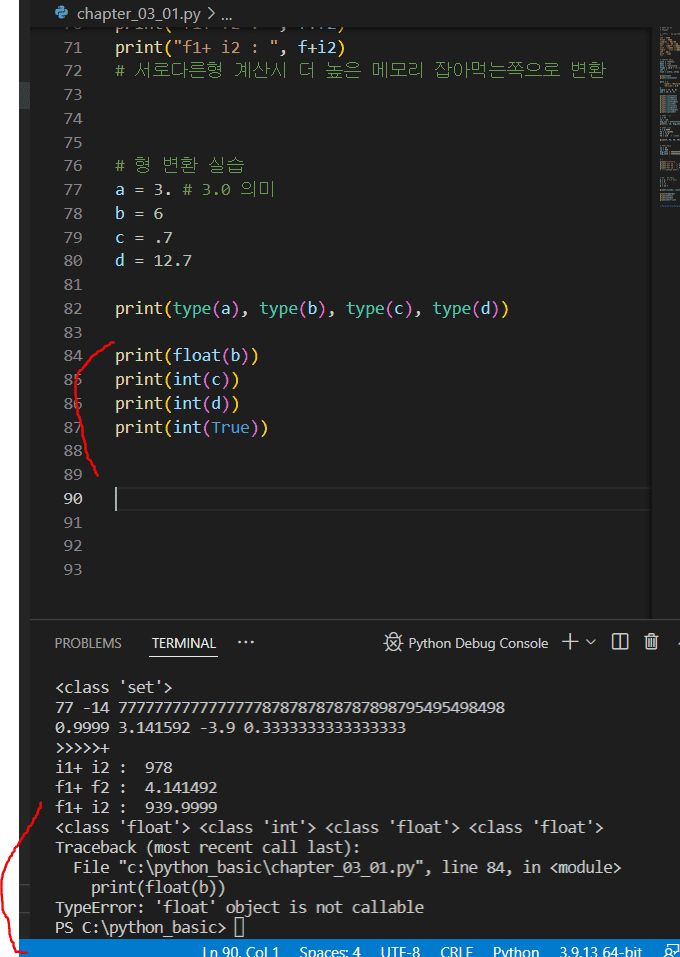
Task: Pick interpreter via 3.9.13 64-bit status item
Action: (601, 952)
